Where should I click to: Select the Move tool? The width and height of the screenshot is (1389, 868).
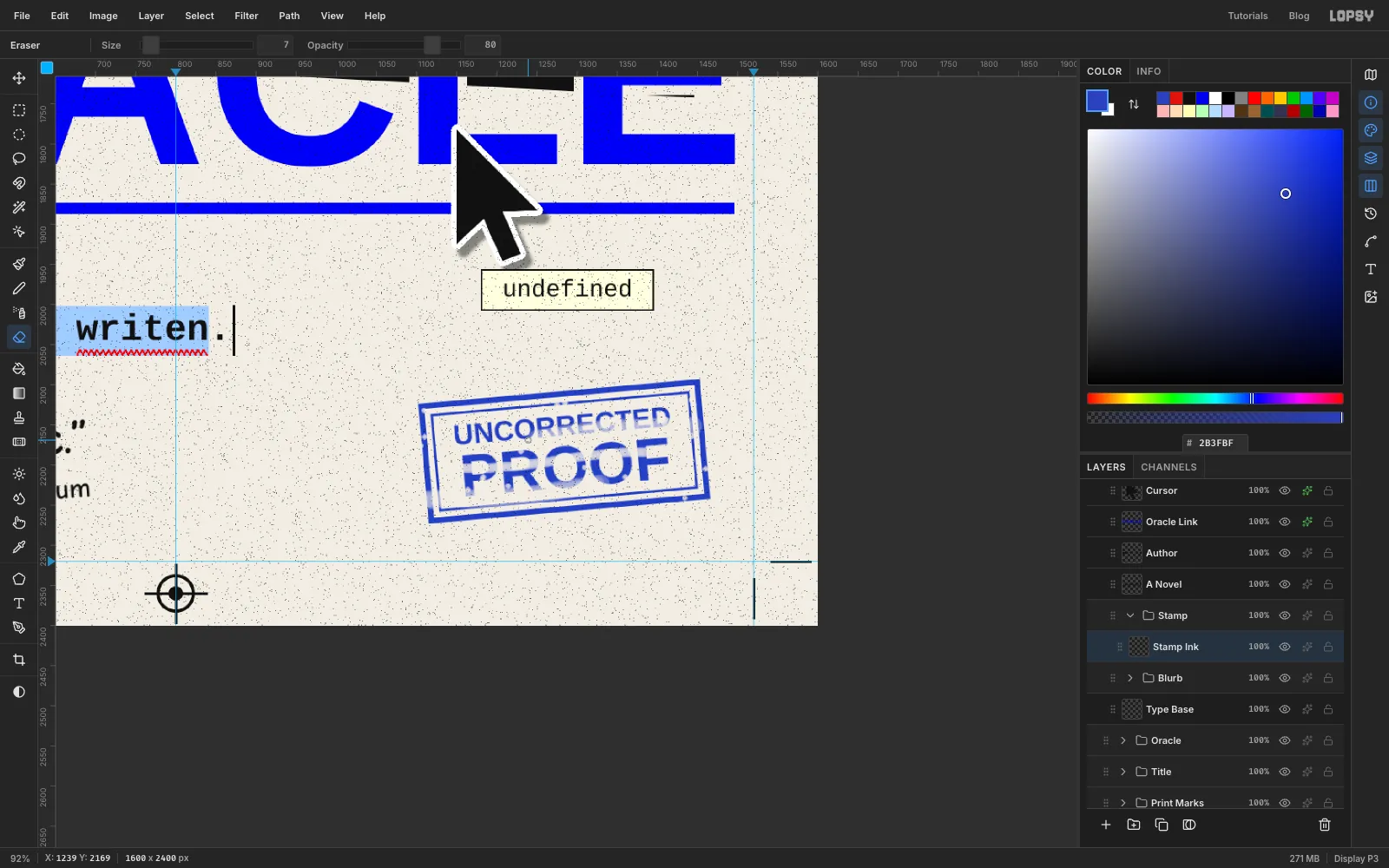tap(19, 78)
